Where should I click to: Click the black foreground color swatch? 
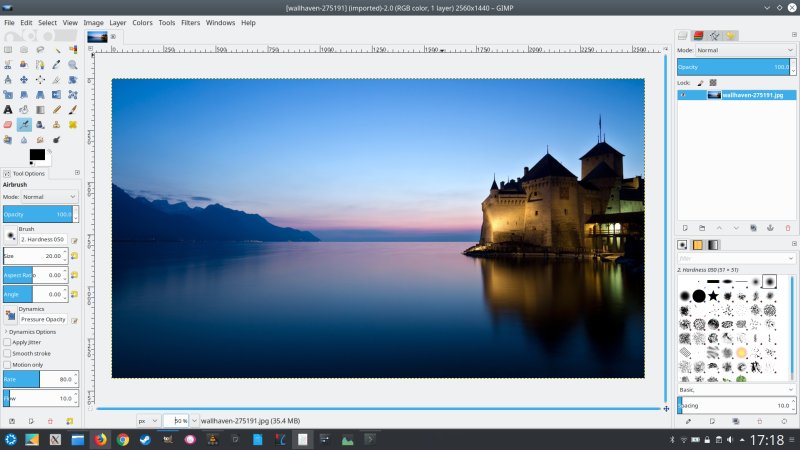(x=37, y=155)
